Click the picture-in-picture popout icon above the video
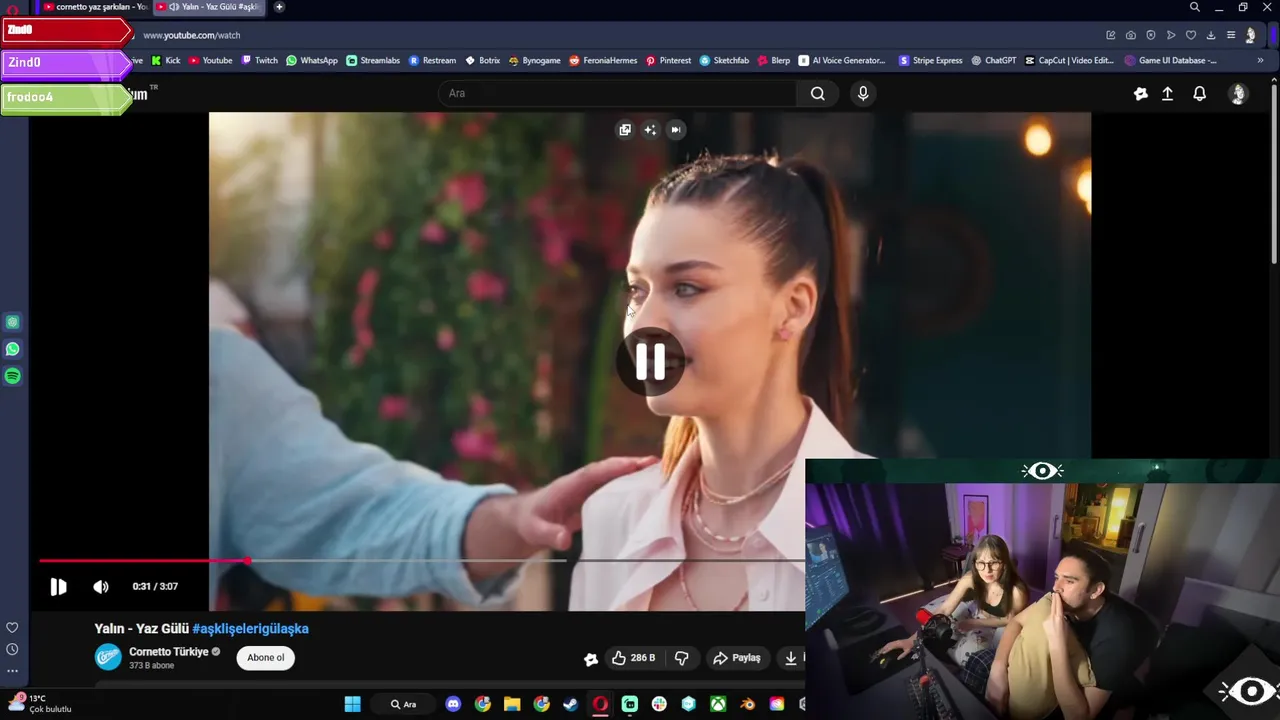Viewport: 1280px width, 720px height. click(625, 130)
